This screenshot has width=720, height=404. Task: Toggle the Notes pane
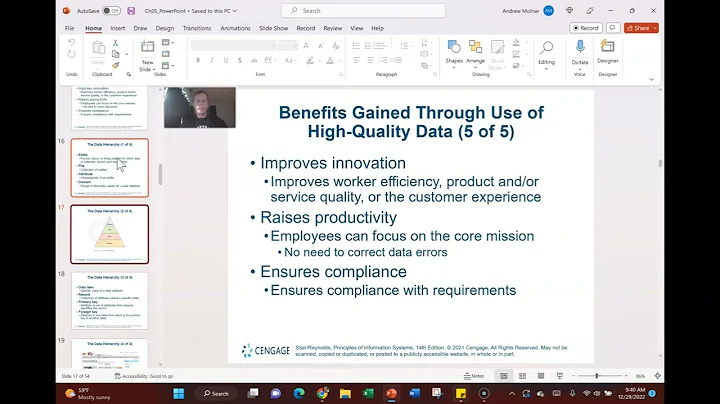474,376
